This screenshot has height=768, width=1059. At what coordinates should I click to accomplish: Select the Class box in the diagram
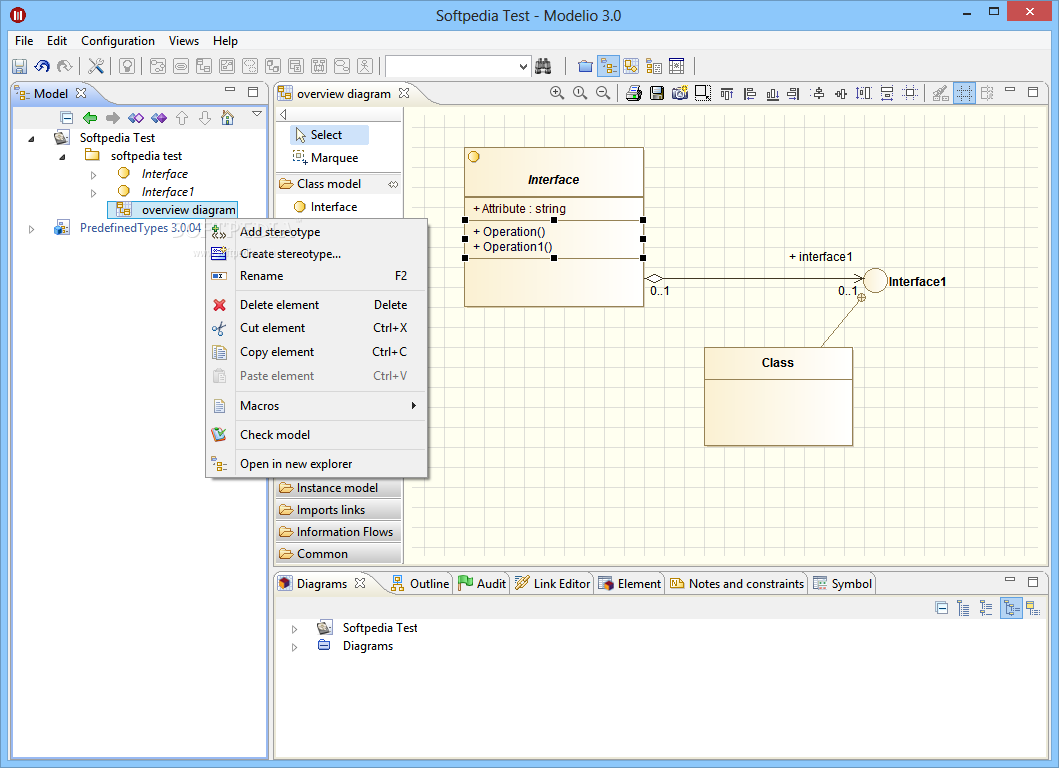click(x=778, y=396)
